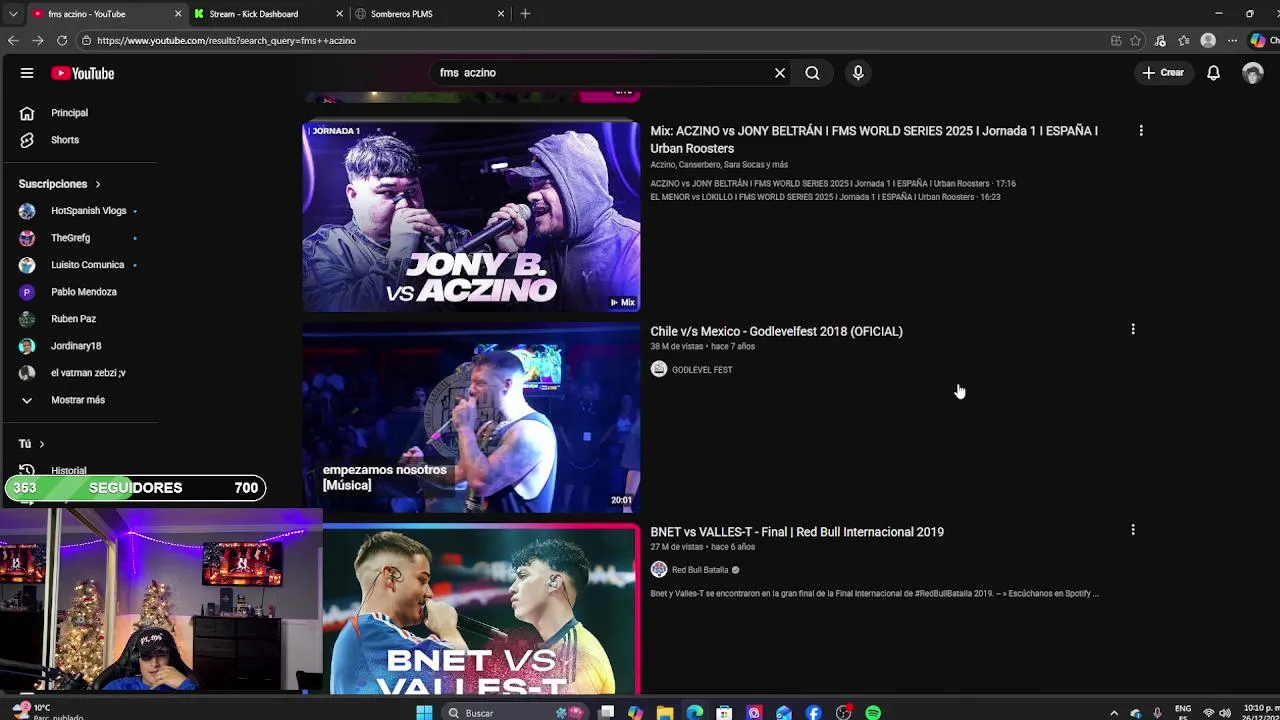
Task: Open the Favorites list icon
Action: pos(1184,41)
